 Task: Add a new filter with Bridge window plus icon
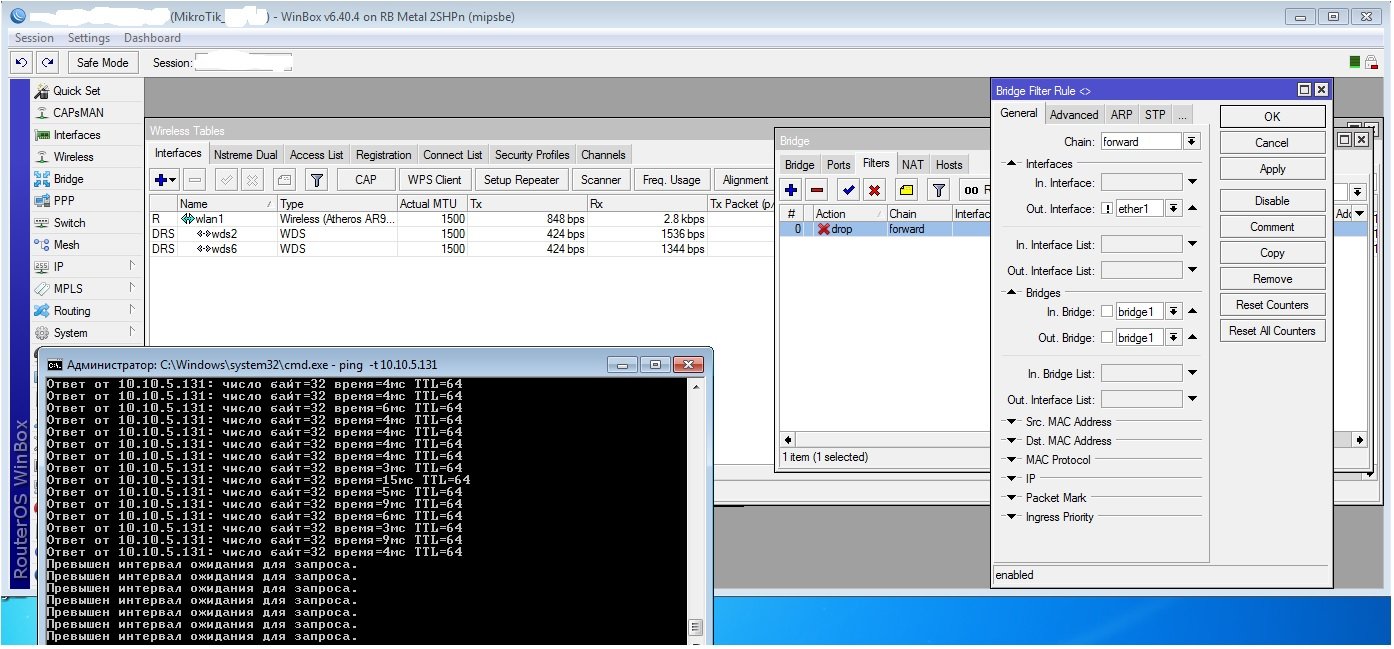coord(791,189)
